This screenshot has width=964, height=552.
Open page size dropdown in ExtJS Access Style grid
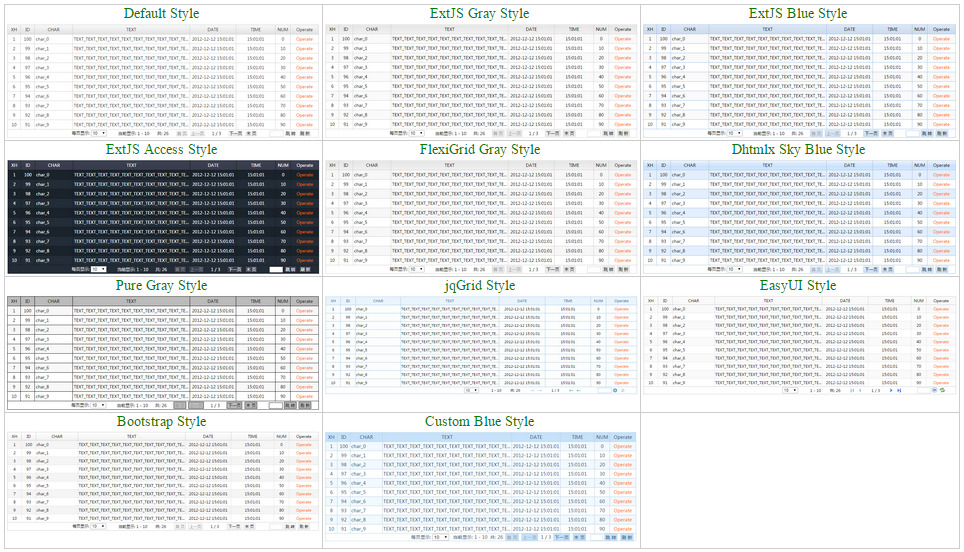click(x=99, y=269)
